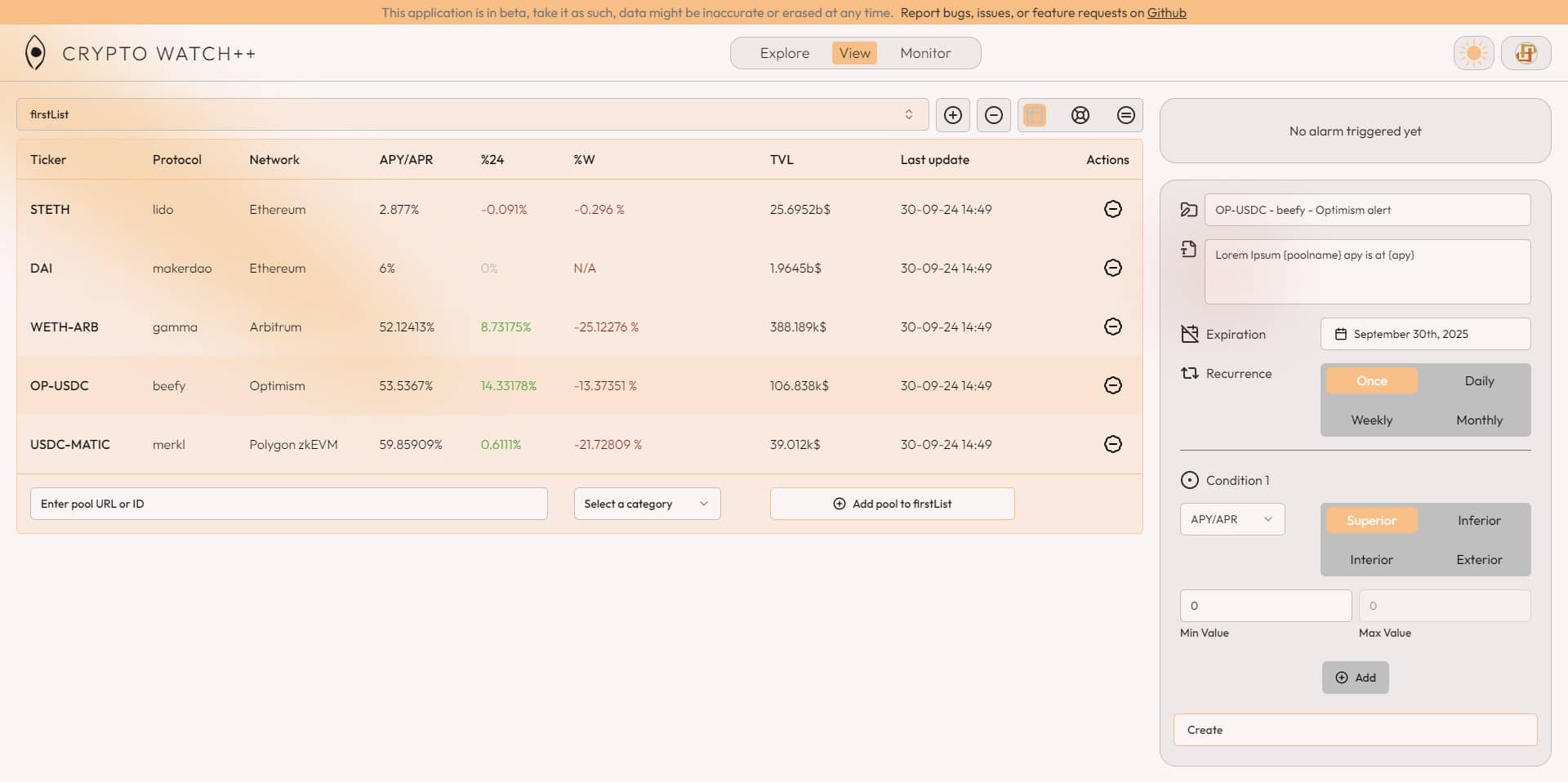Delete the current list with minus icon
Image resolution: width=1568 pixels, height=782 pixels.
pyautogui.click(x=994, y=115)
